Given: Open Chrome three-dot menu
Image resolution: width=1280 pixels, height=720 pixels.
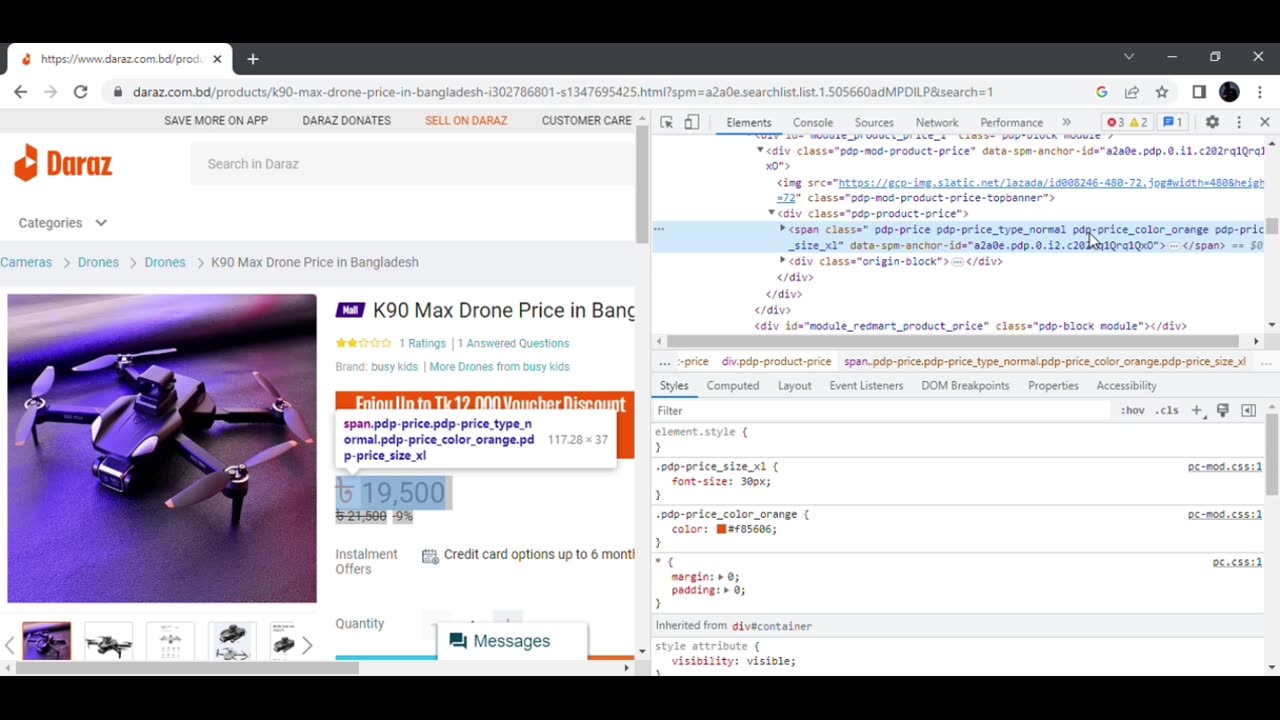Looking at the screenshot, I should click(x=1260, y=91).
